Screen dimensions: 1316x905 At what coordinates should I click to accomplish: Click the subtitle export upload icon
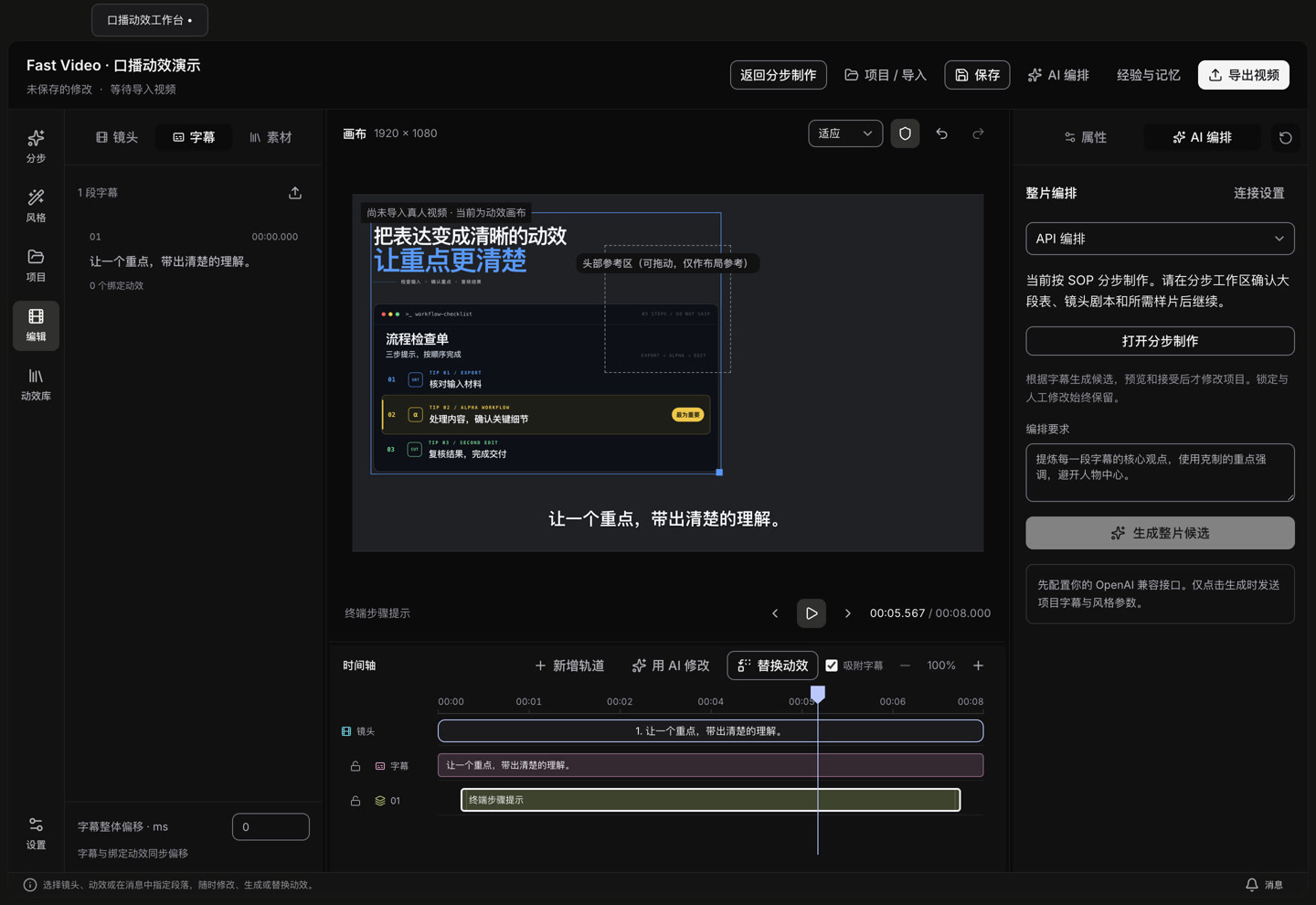pos(295,193)
